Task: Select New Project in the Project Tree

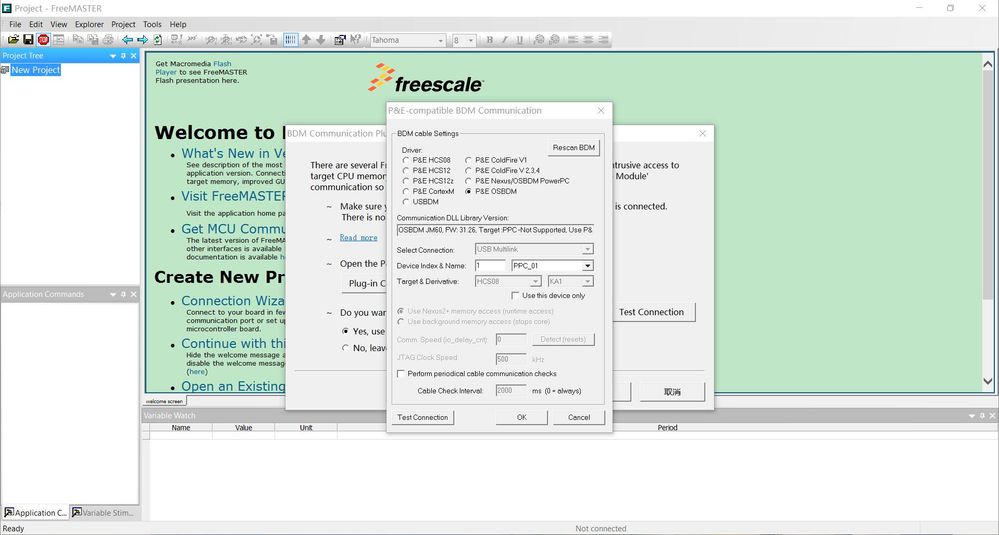Action: 35,70
